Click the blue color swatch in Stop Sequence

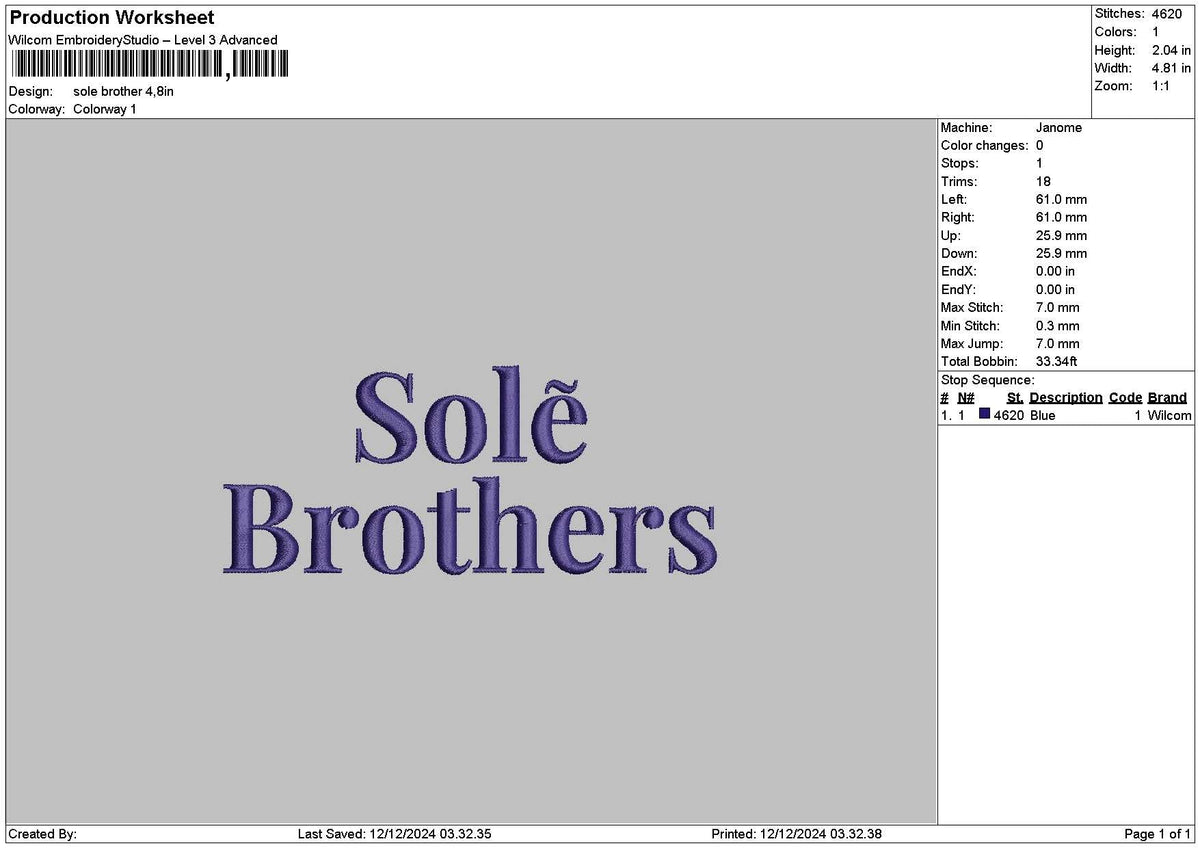click(985, 414)
